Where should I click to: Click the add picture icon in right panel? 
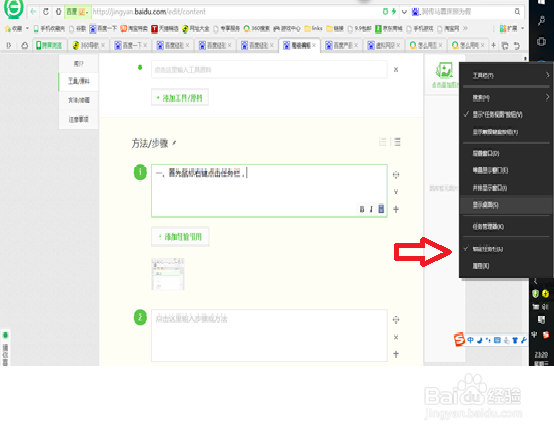[x=444, y=70]
